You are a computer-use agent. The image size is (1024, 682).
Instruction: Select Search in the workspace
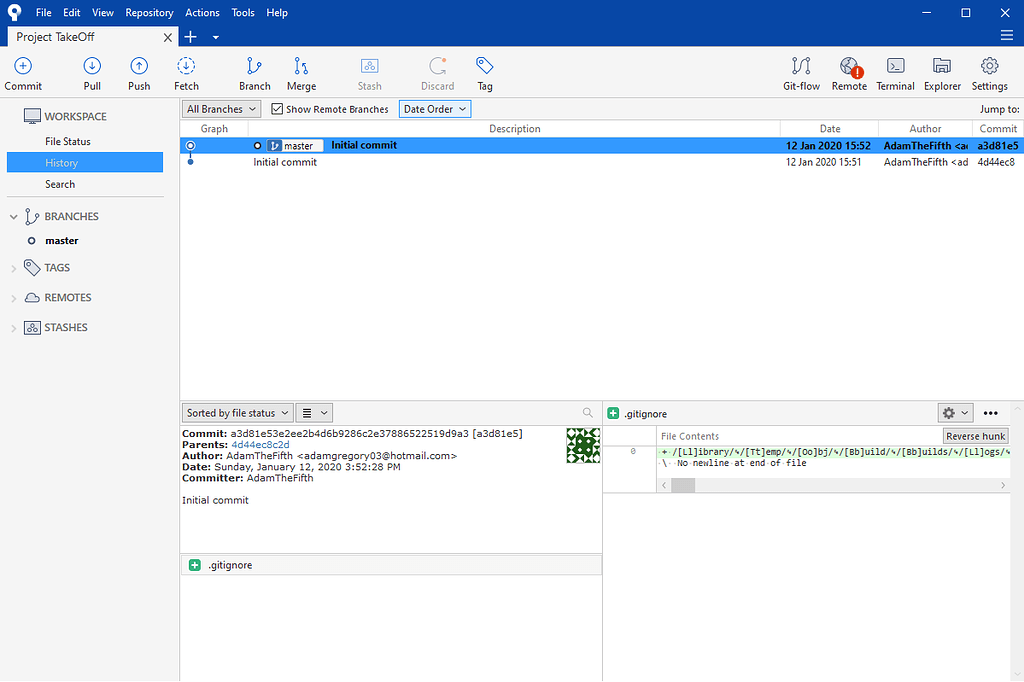pos(60,184)
